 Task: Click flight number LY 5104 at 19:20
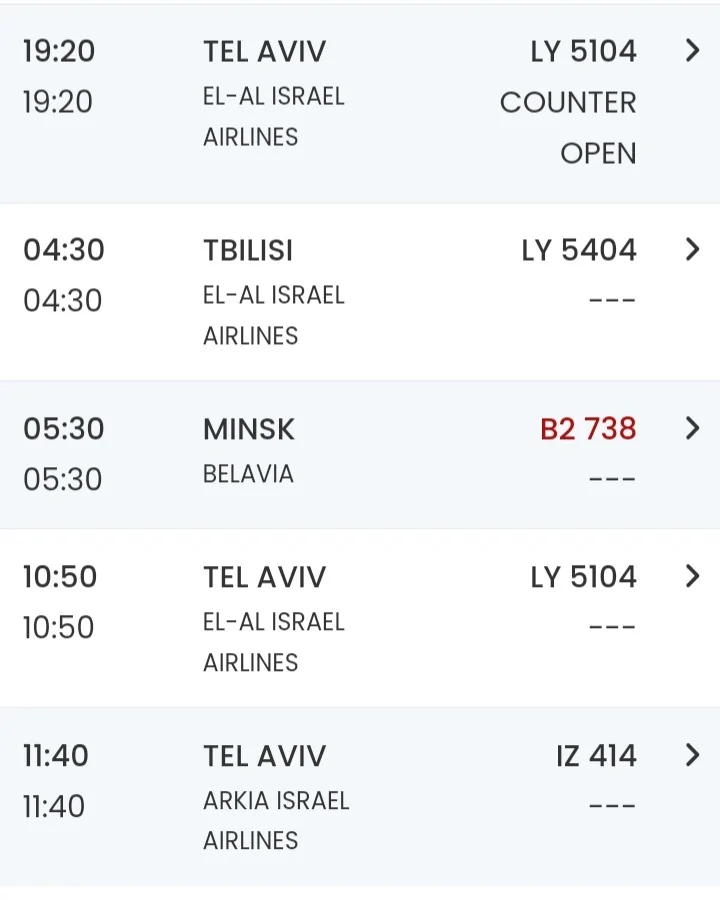(x=583, y=52)
